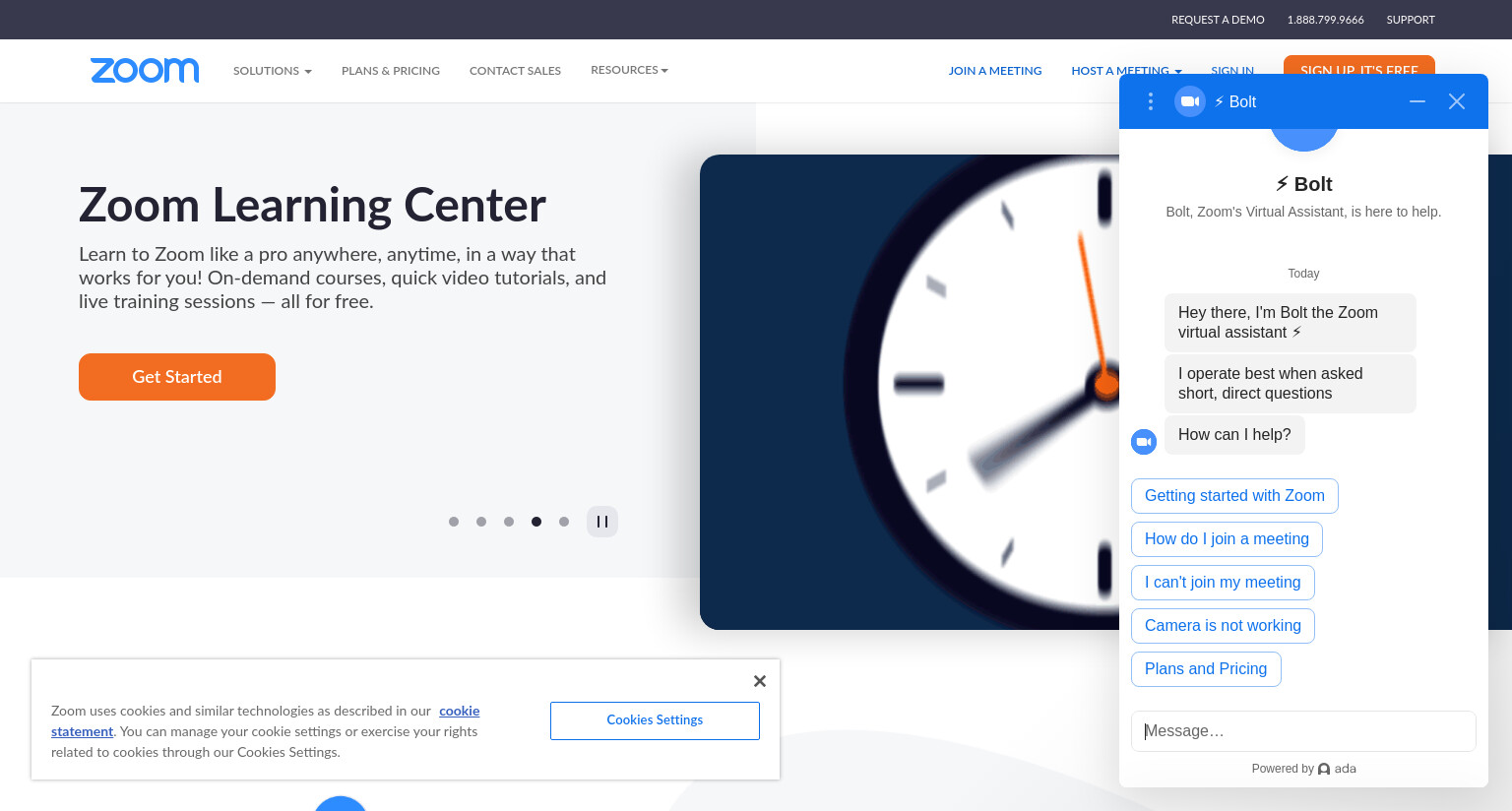1512x811 pixels.
Task: Open Plans & Pricing in the nav
Action: click(391, 71)
